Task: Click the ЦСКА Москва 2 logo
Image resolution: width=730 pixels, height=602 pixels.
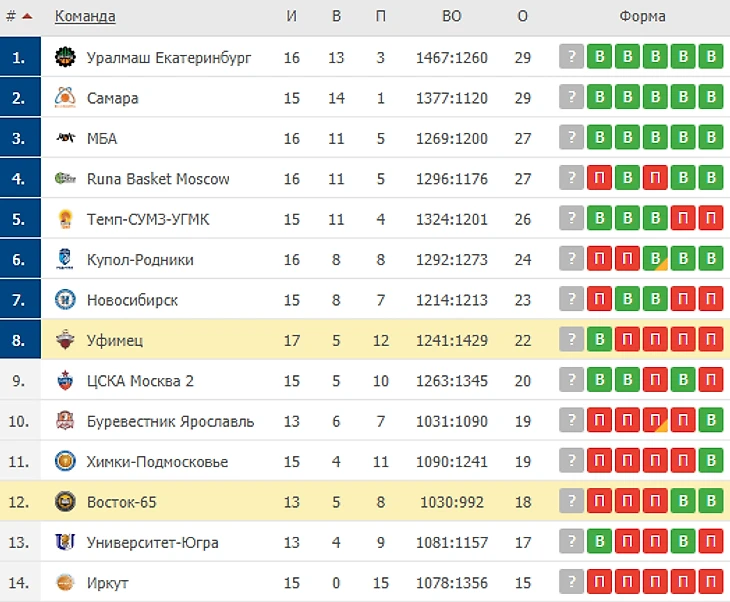Action: (x=65, y=381)
